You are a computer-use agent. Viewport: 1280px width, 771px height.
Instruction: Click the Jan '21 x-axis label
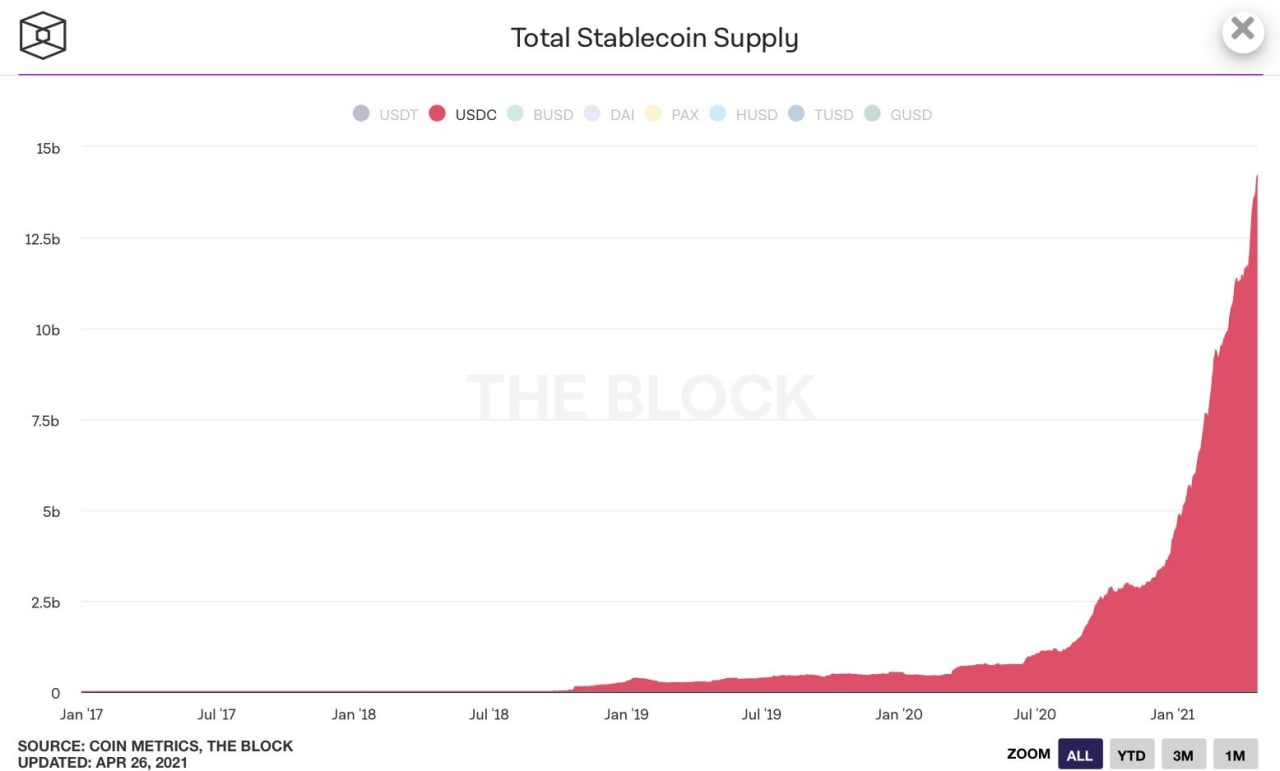(x=1172, y=714)
